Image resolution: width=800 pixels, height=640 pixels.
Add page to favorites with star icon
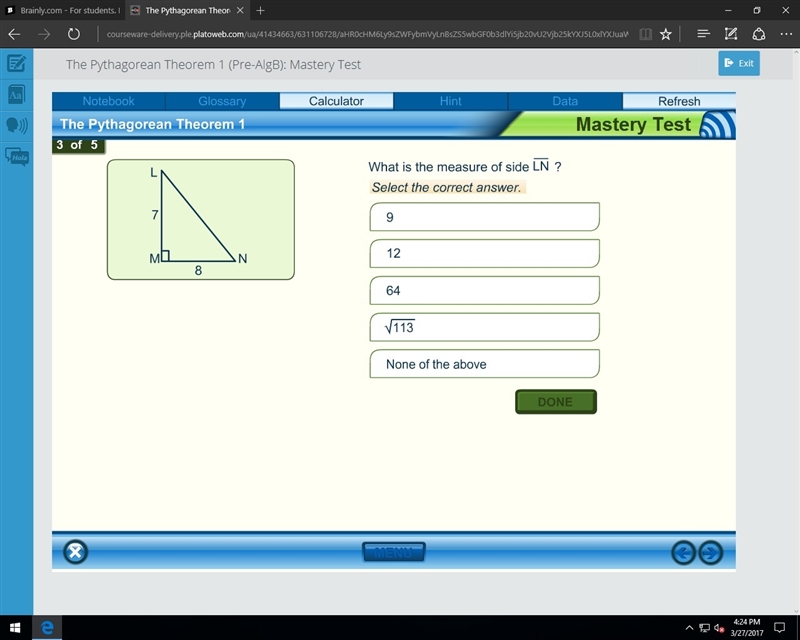point(665,34)
